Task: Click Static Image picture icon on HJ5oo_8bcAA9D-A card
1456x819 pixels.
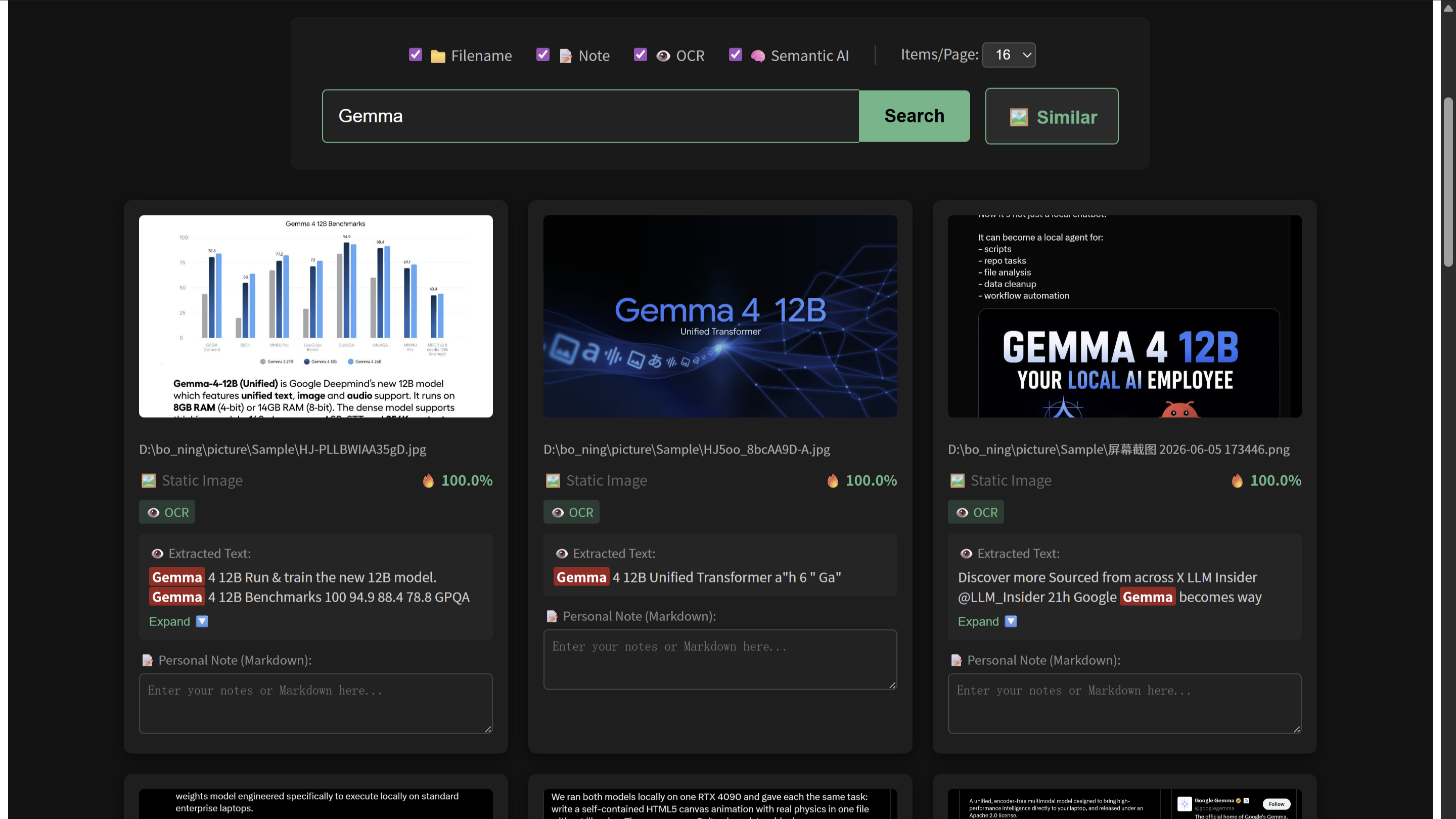Action: click(x=553, y=480)
